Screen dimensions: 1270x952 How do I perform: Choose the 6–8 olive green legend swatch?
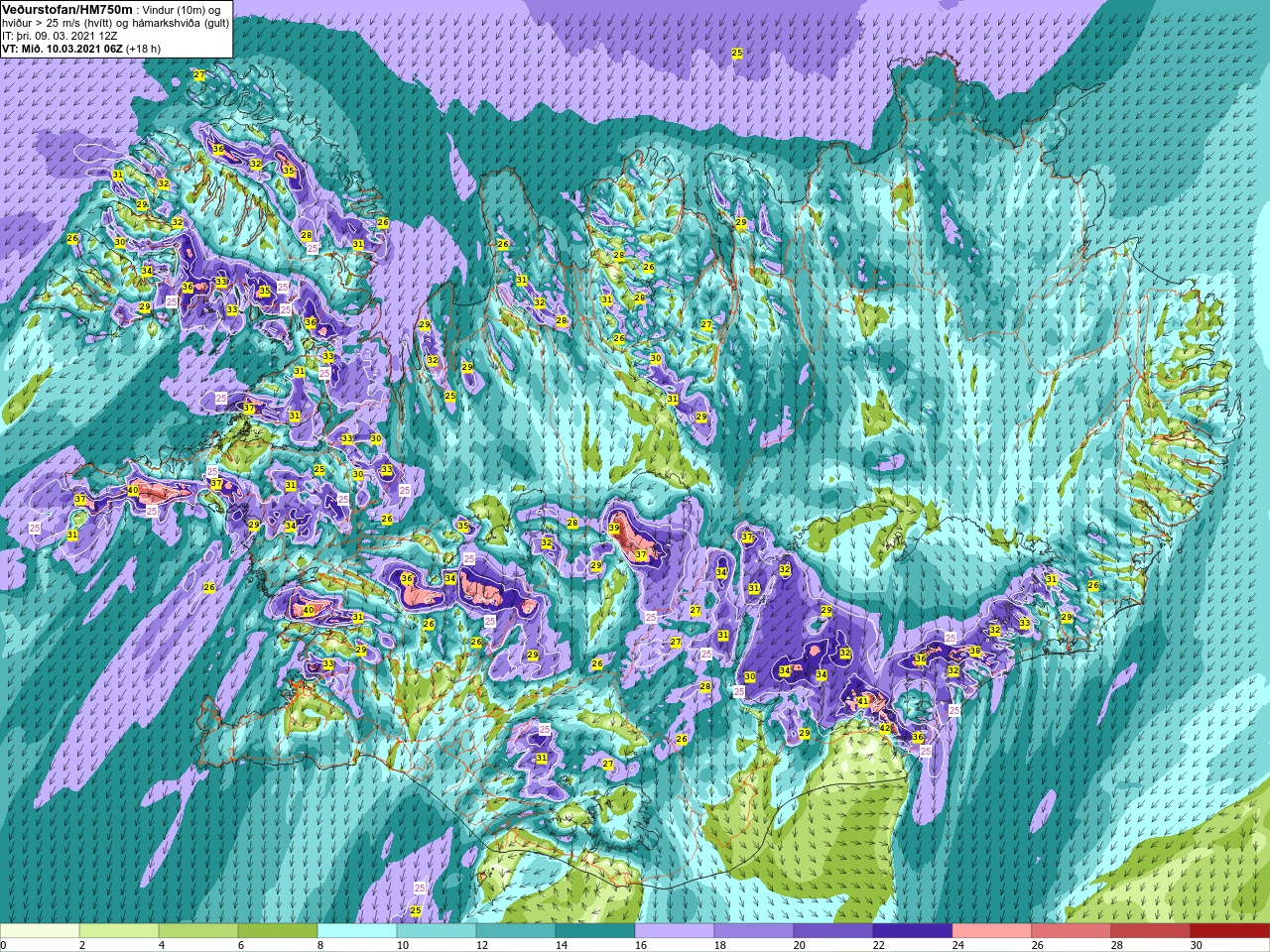click(x=278, y=931)
